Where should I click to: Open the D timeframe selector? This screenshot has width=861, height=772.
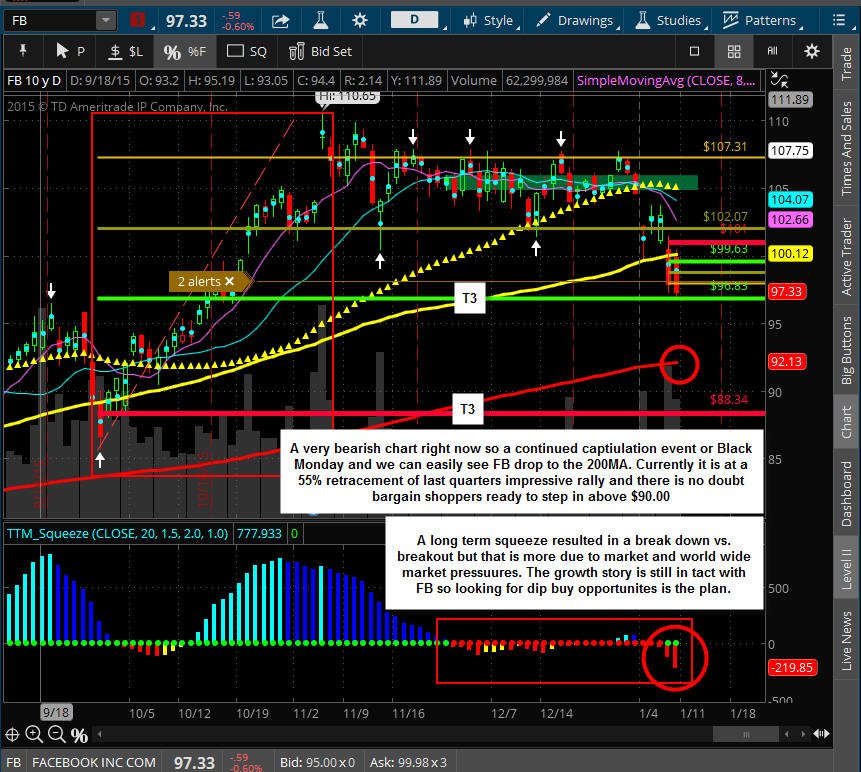click(x=415, y=20)
